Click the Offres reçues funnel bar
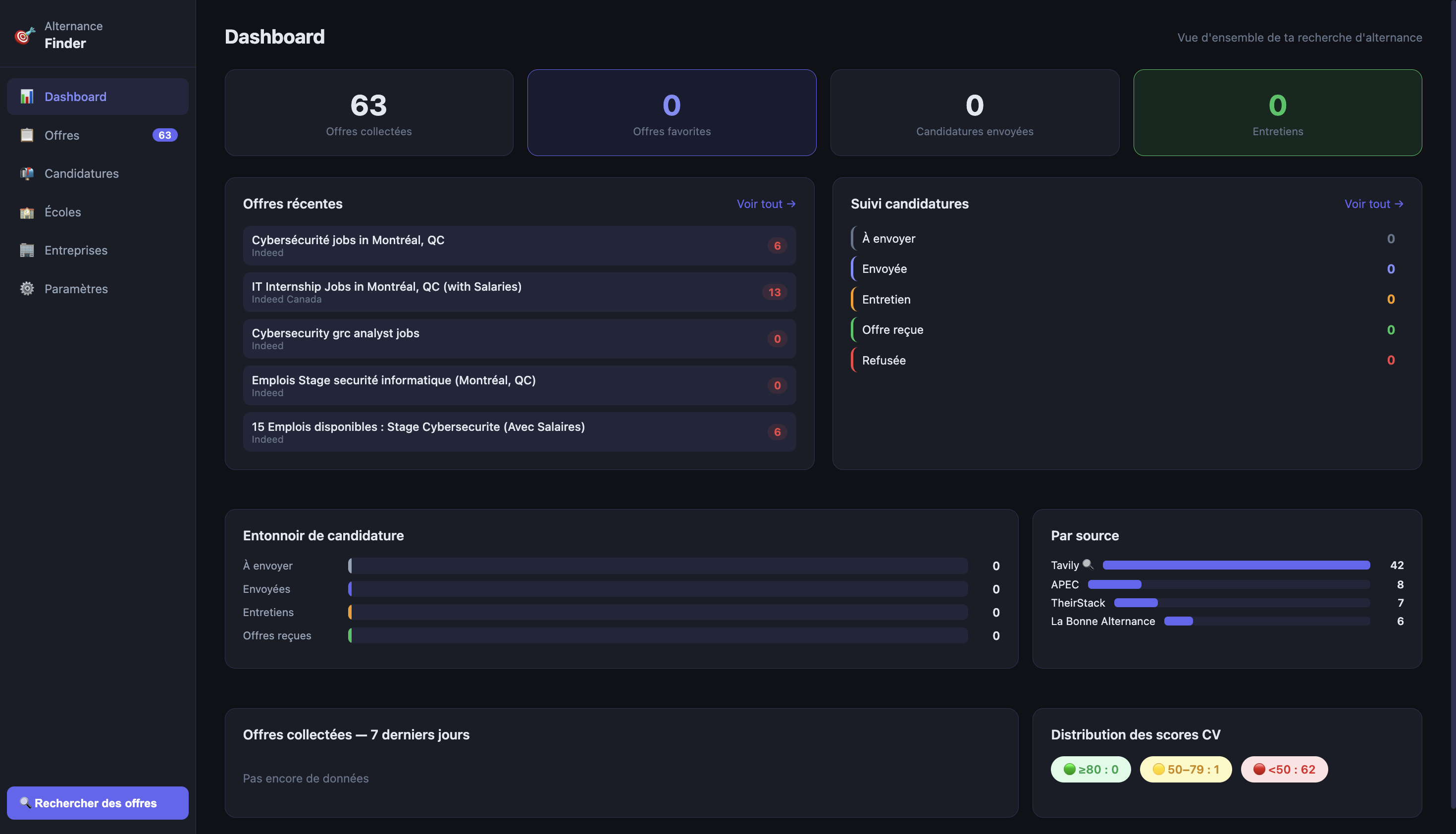 click(x=658, y=635)
